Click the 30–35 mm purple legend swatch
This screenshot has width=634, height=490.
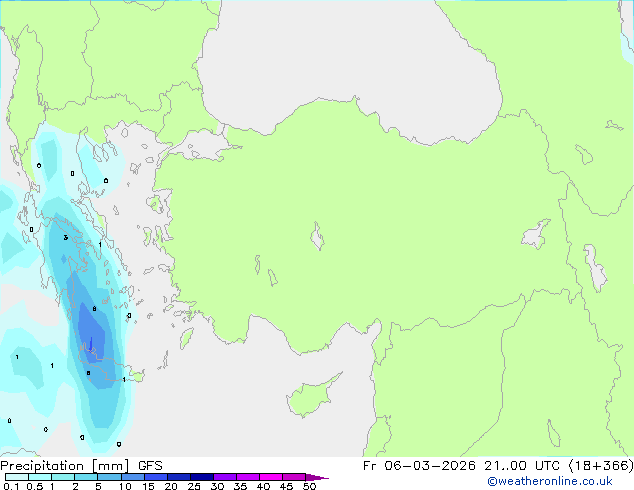tap(225, 477)
